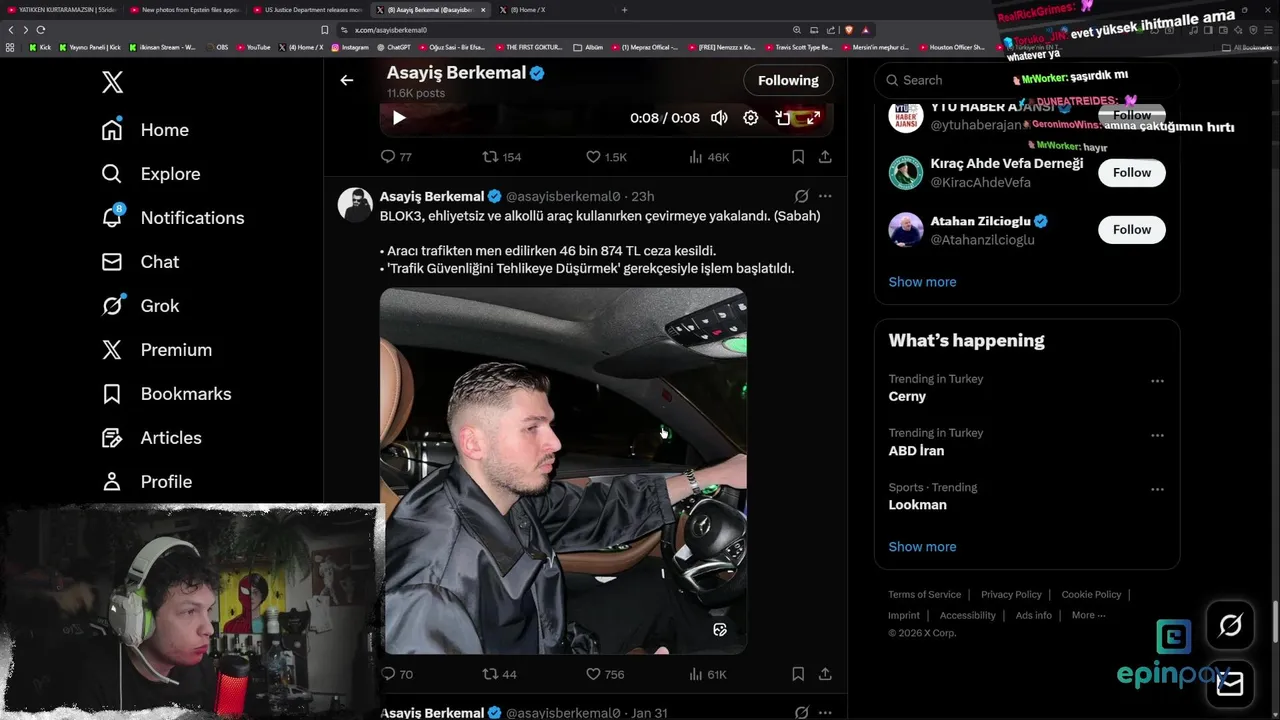Open more options for ABD İran trend
The image size is (1280, 720).
click(x=1157, y=435)
